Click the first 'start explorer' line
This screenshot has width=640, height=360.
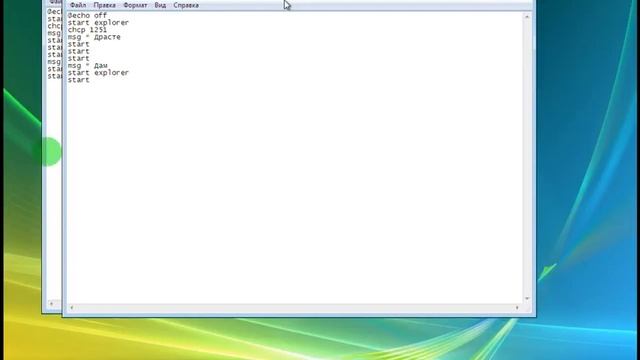point(98,22)
